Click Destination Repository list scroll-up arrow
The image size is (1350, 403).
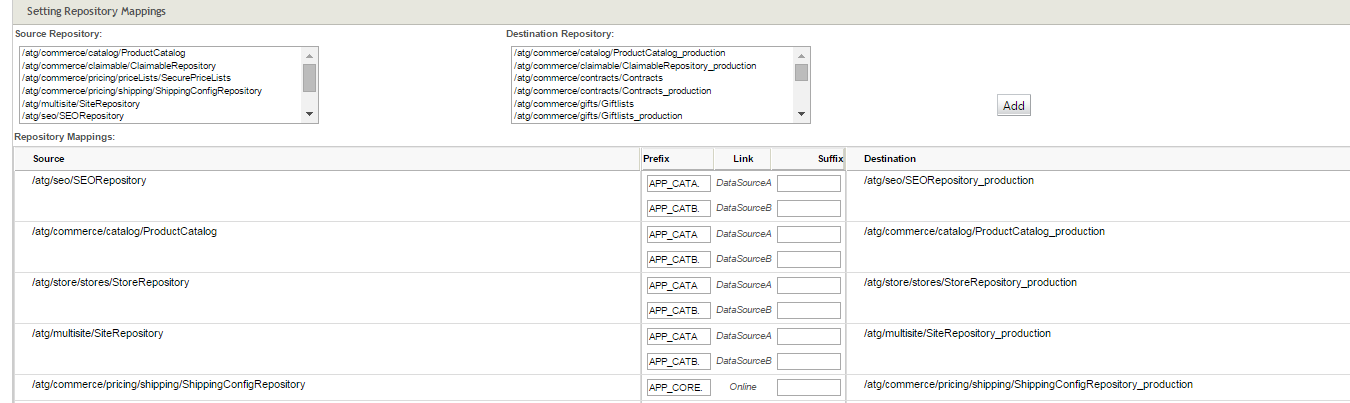(802, 56)
